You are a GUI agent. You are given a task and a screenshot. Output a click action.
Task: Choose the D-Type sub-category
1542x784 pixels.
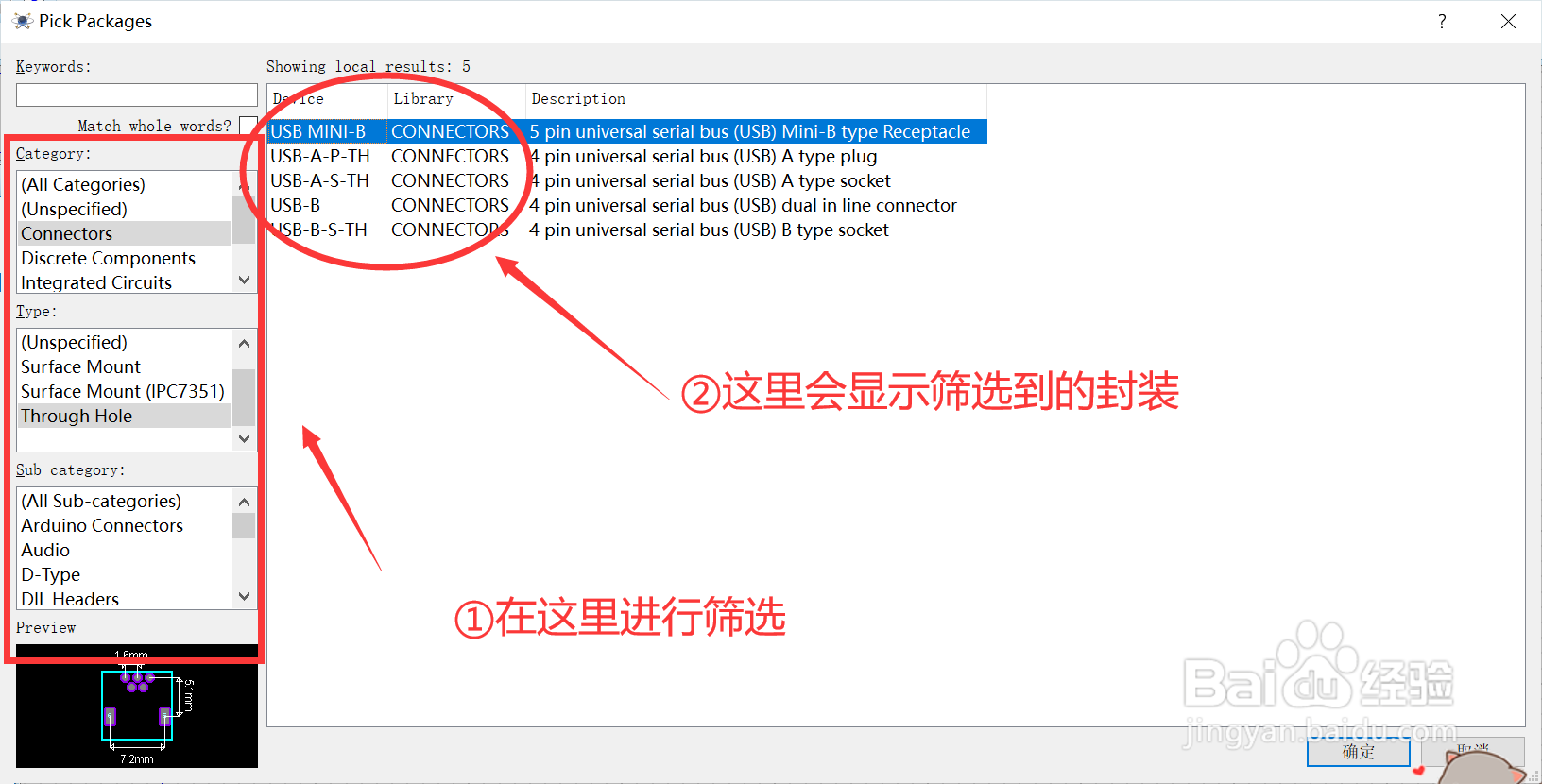point(125,574)
